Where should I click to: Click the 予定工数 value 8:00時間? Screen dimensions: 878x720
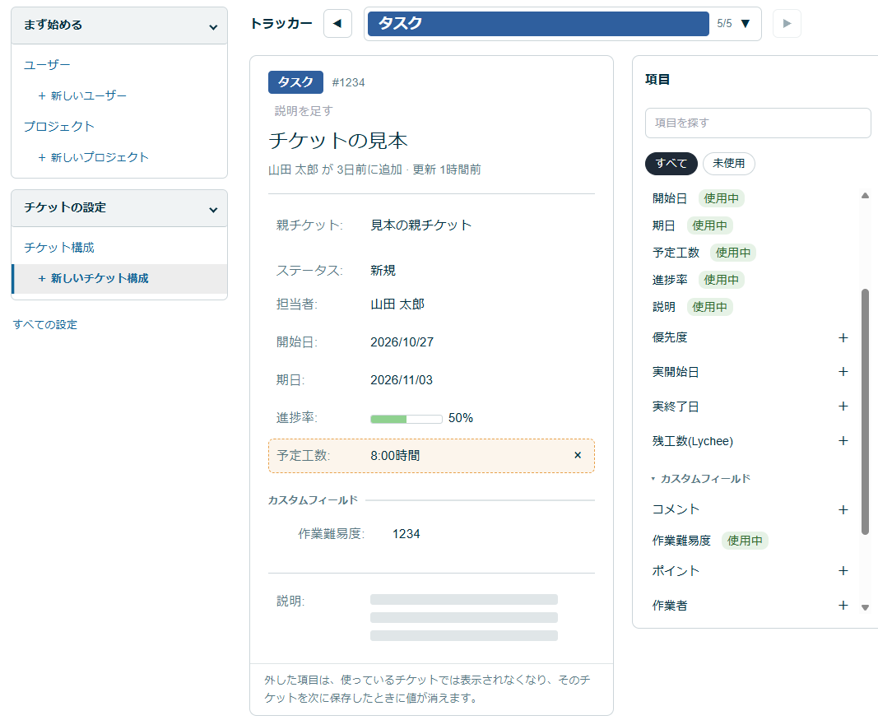pyautogui.click(x=395, y=456)
